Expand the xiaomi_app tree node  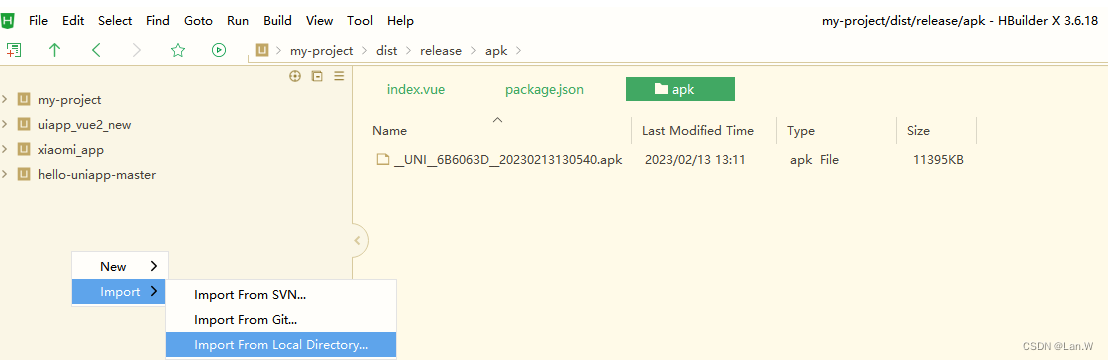pos(5,149)
